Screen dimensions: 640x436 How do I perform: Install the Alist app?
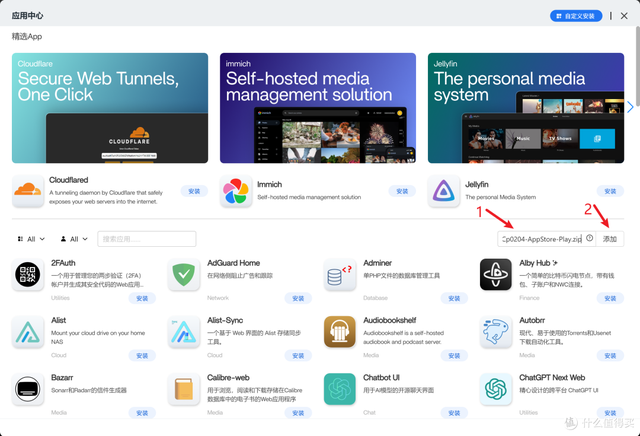(x=142, y=356)
